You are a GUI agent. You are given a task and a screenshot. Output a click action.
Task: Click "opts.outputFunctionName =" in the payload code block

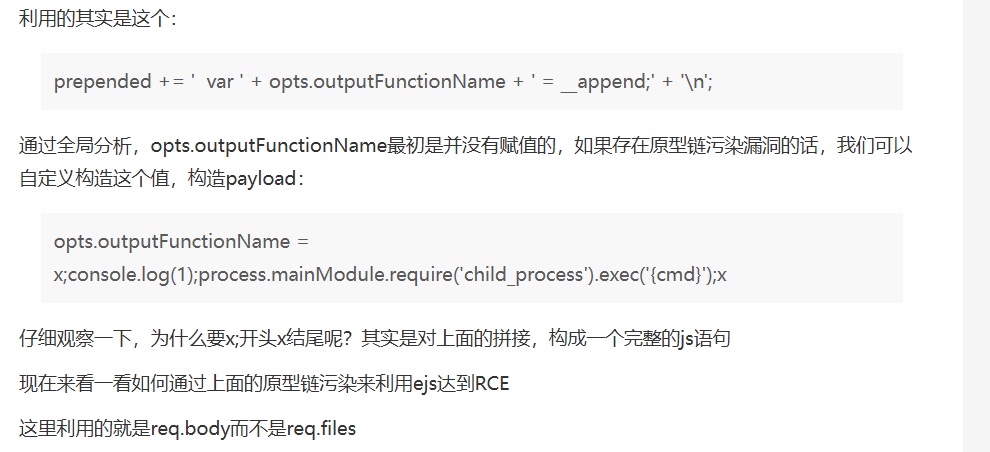tap(182, 242)
